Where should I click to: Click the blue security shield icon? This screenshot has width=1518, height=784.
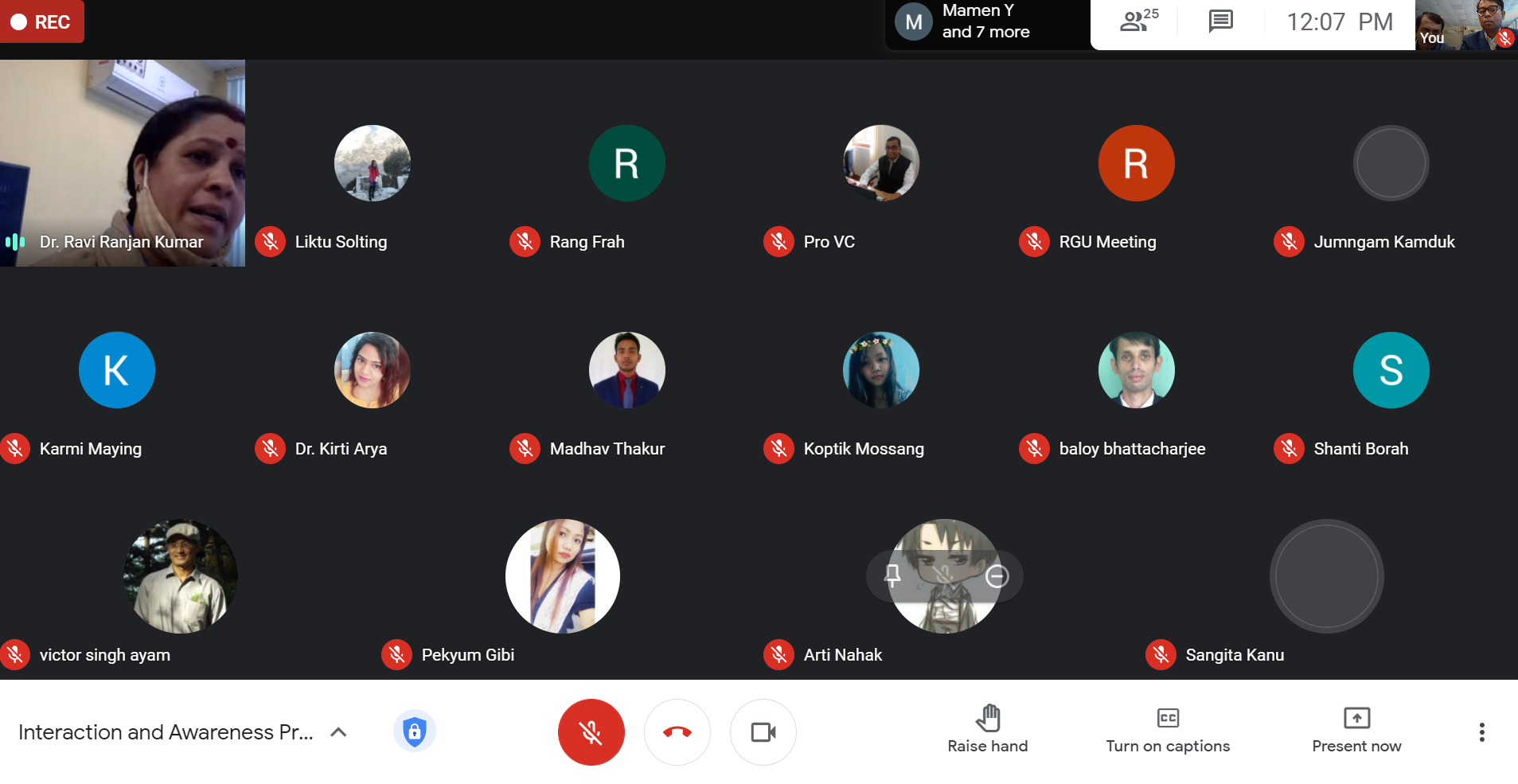(414, 731)
